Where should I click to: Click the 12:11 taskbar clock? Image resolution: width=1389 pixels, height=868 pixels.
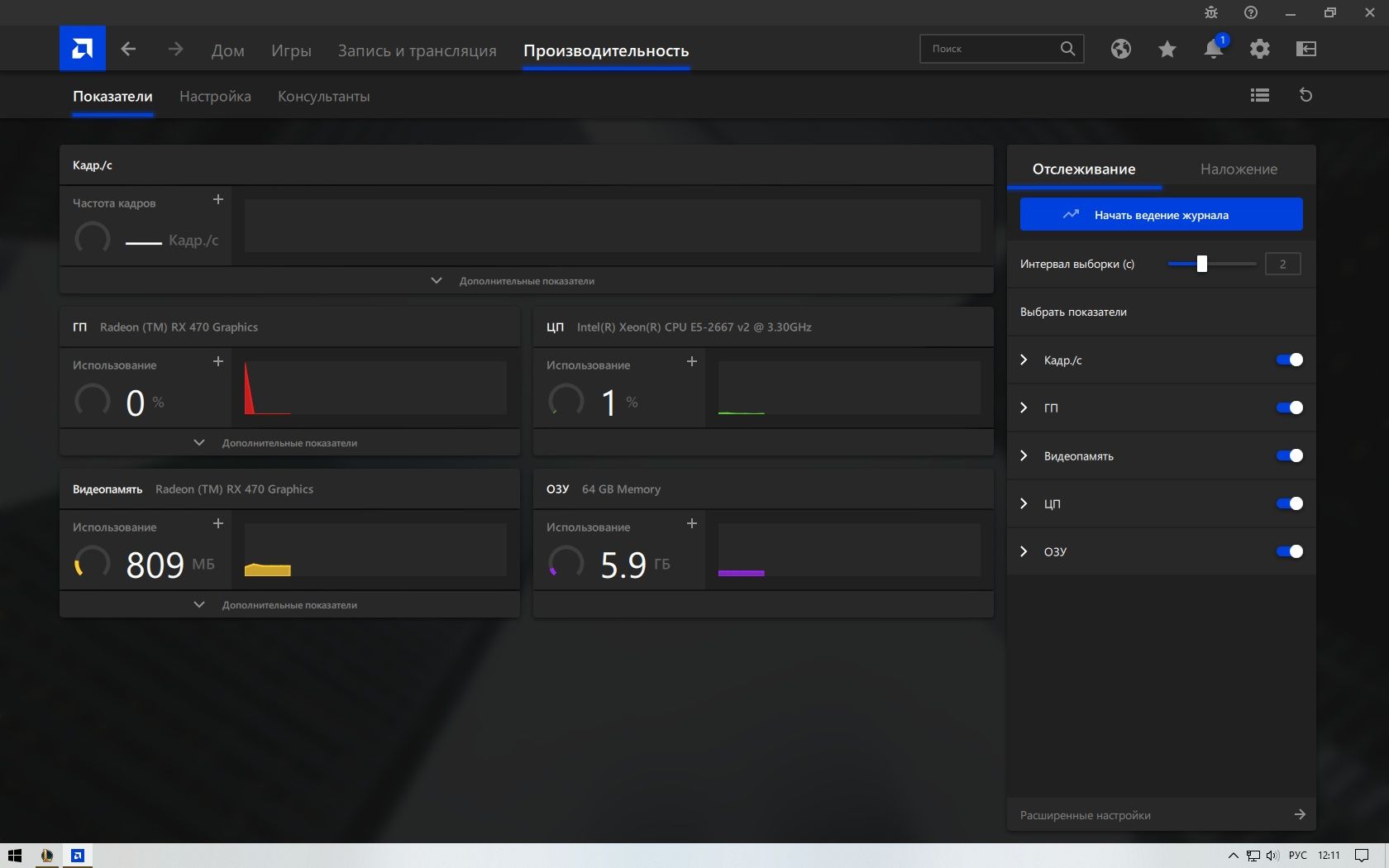pyautogui.click(x=1329, y=856)
